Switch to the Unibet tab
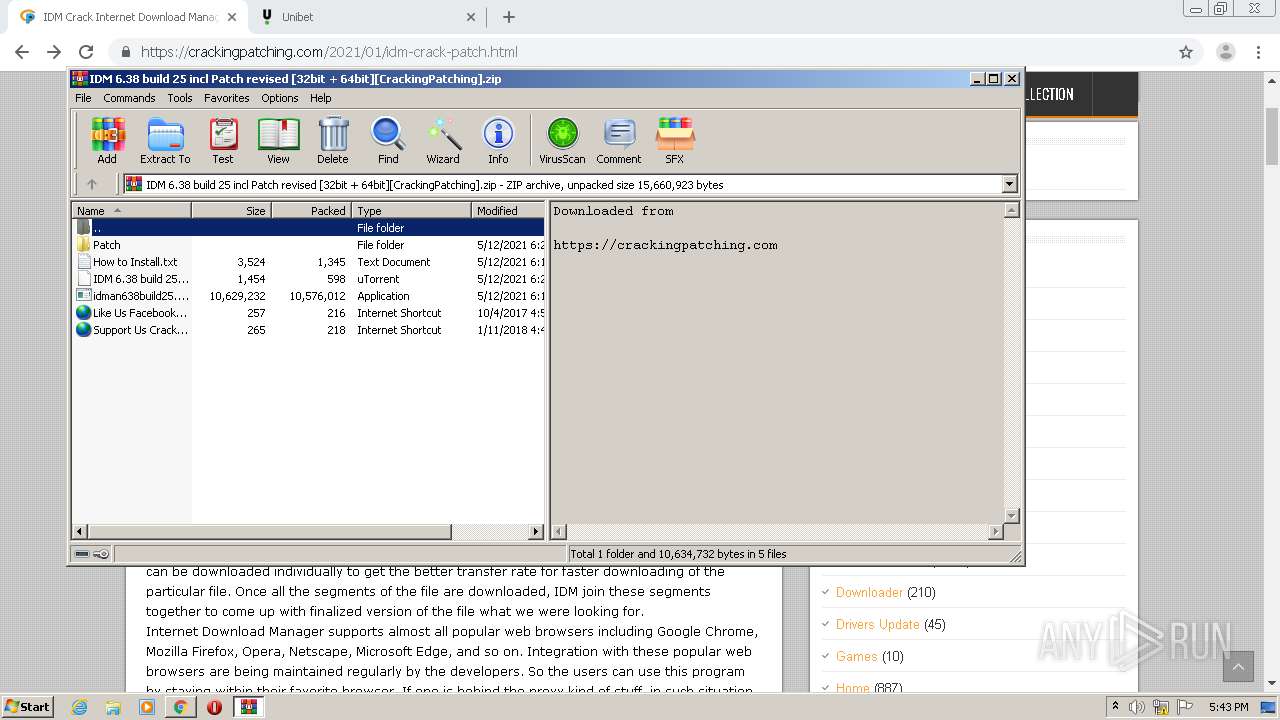The width and height of the screenshot is (1280, 720). tap(368, 17)
